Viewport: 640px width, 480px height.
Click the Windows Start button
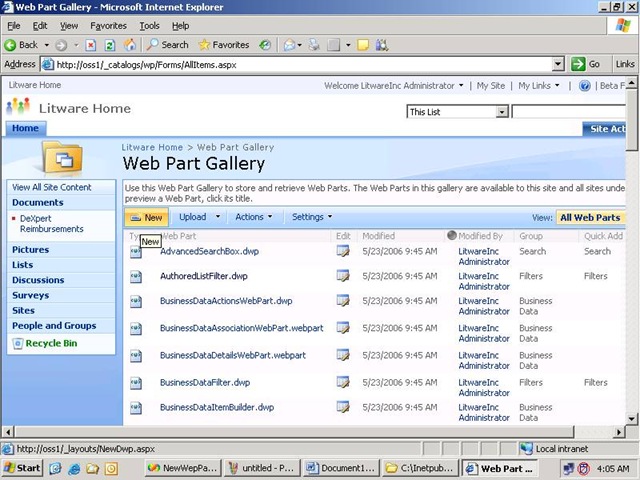pos(22,468)
